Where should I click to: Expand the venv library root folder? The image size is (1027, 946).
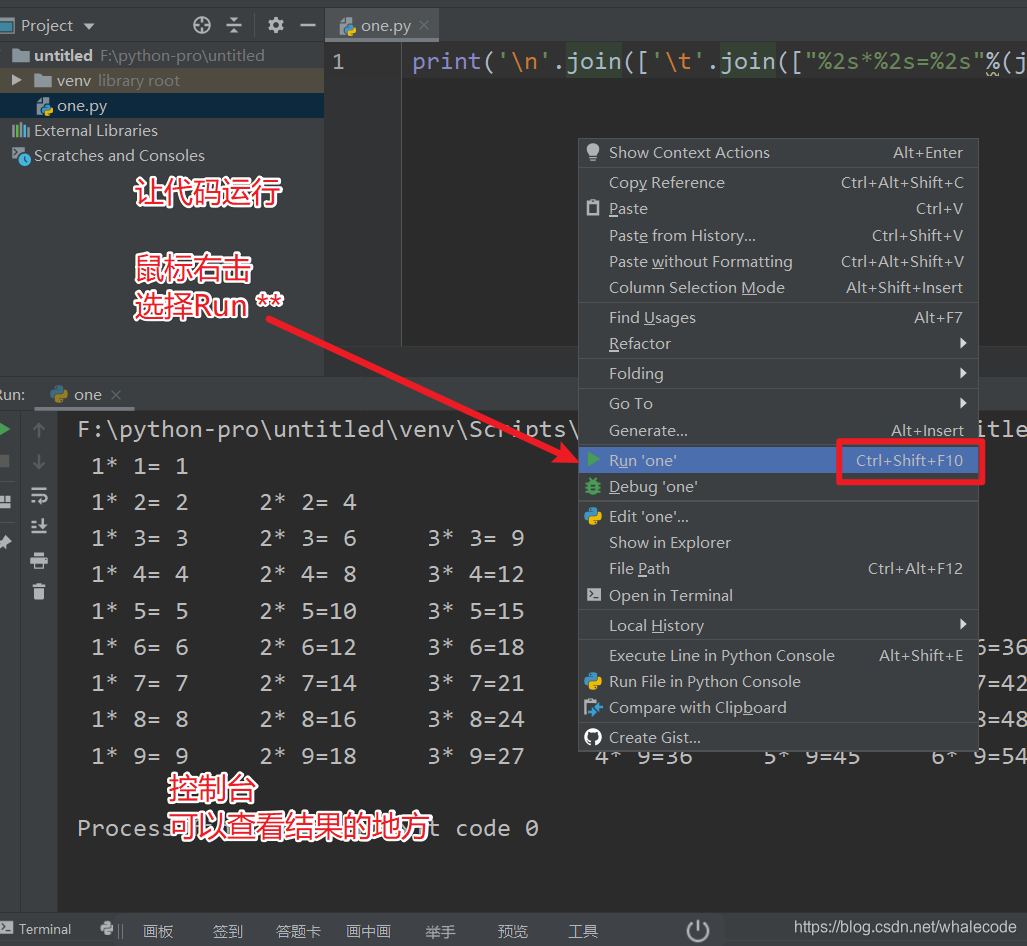(x=17, y=80)
